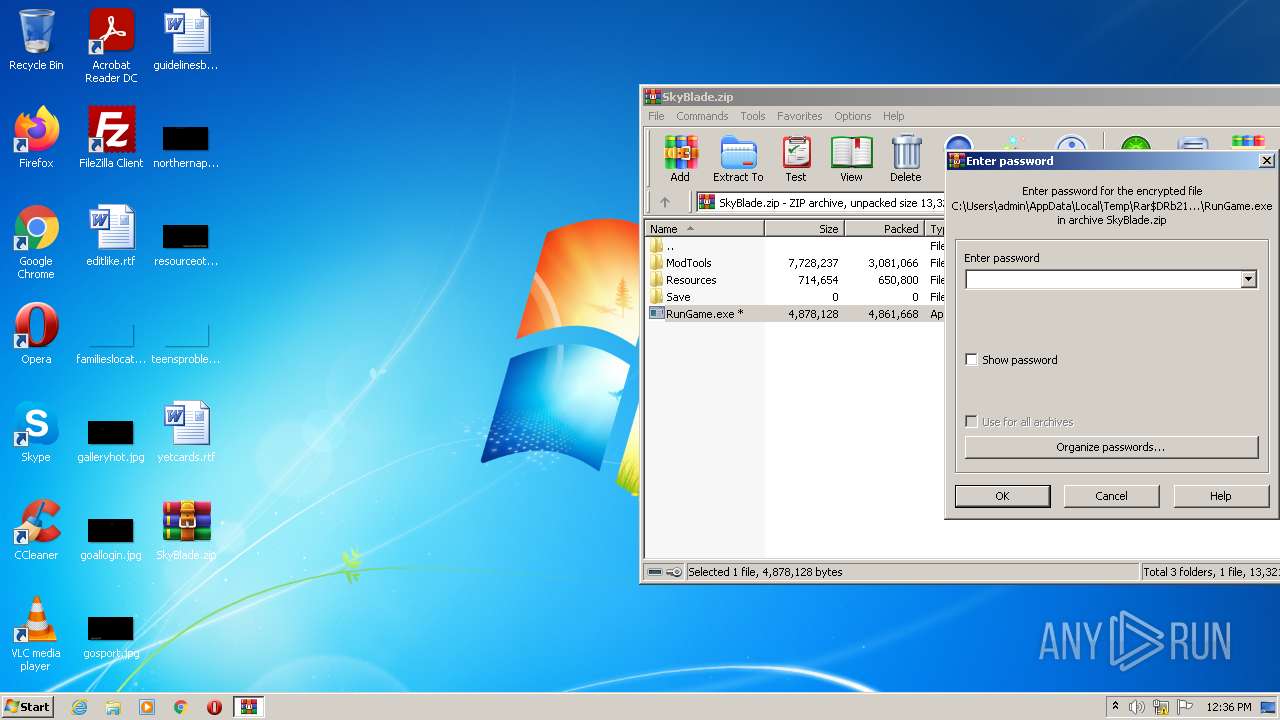The width and height of the screenshot is (1280, 720).
Task: Click WinRAR taskbar button
Action: pyautogui.click(x=248, y=707)
